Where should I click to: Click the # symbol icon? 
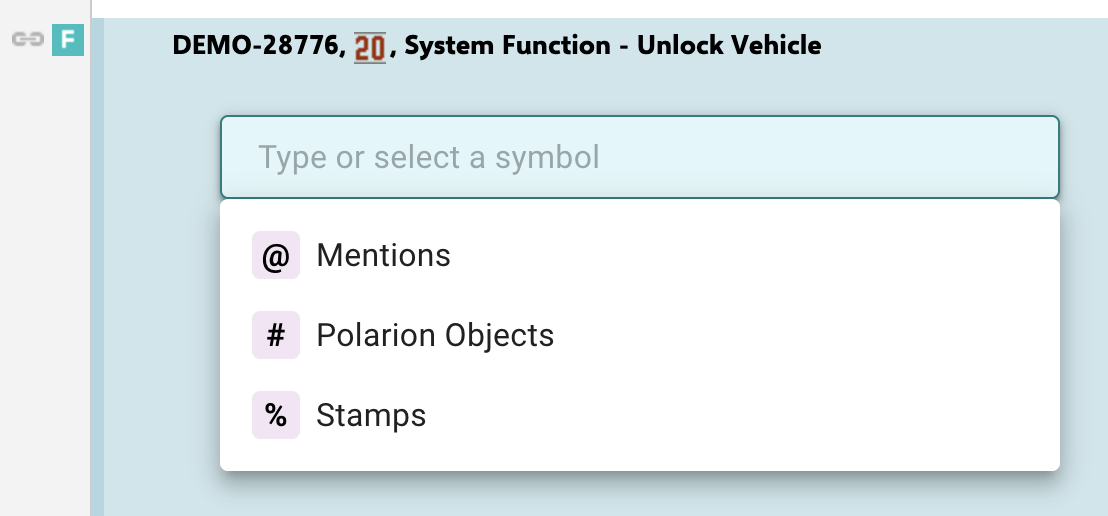276,335
